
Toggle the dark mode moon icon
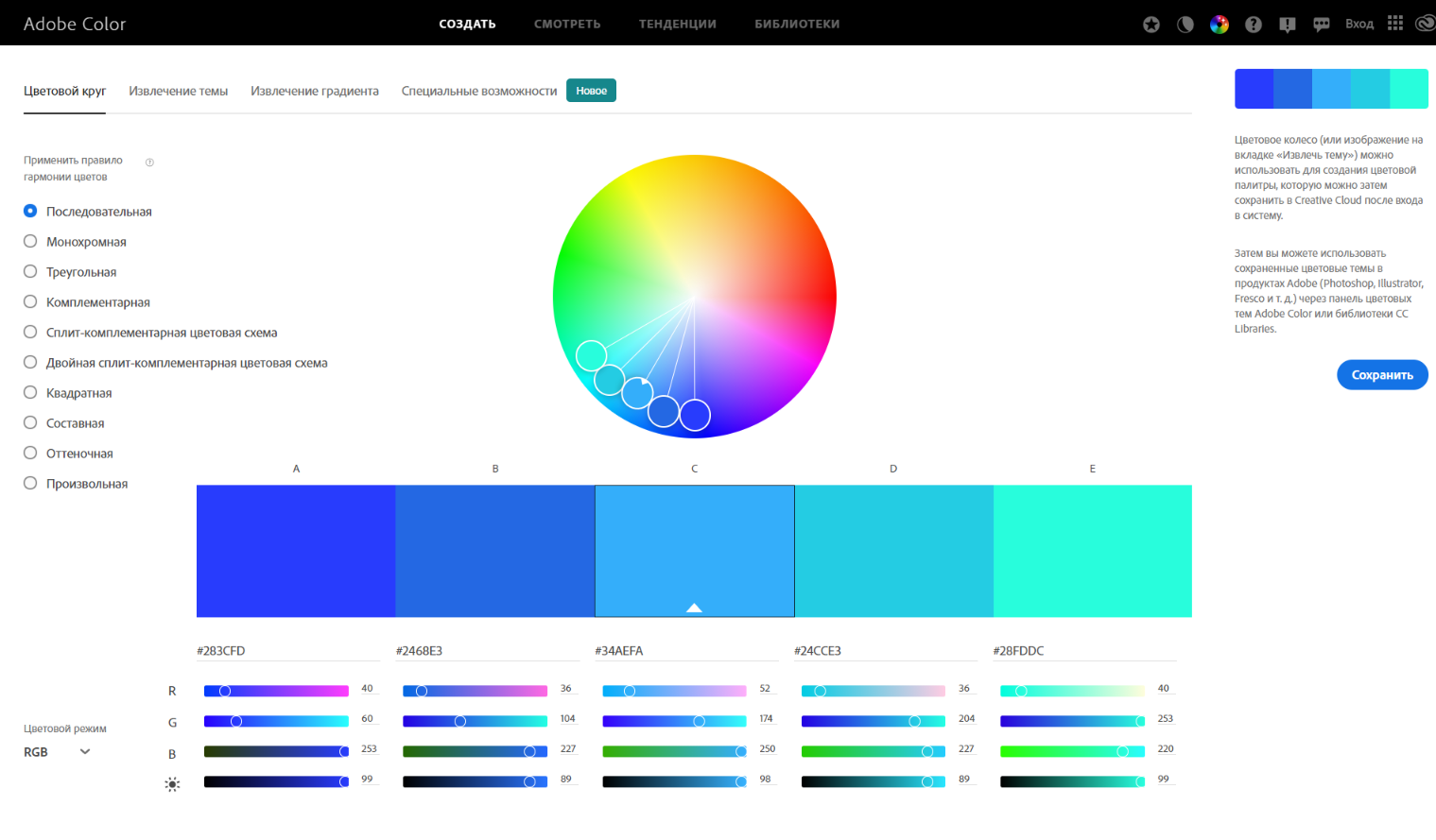[1185, 25]
